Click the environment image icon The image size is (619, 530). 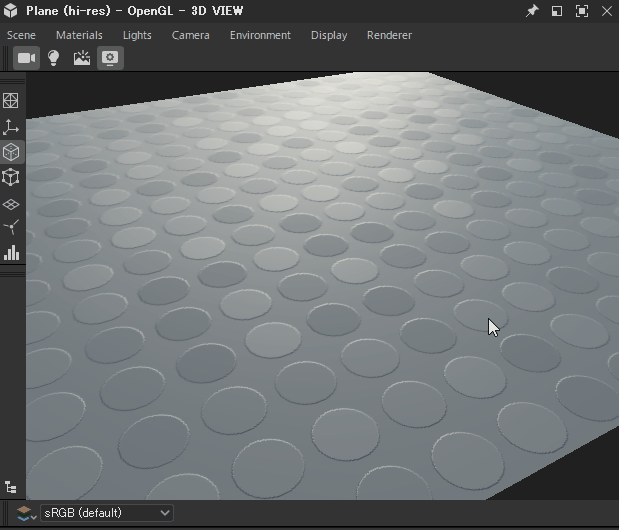(x=82, y=58)
